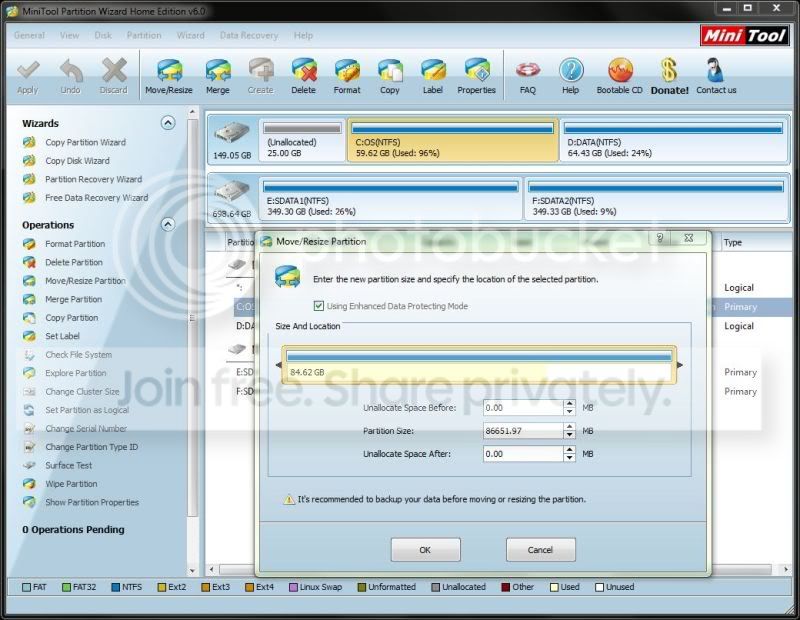Screen dimensions: 800x620
Task: Decrease Unallocate Space After with down arrow
Action: coord(569,458)
